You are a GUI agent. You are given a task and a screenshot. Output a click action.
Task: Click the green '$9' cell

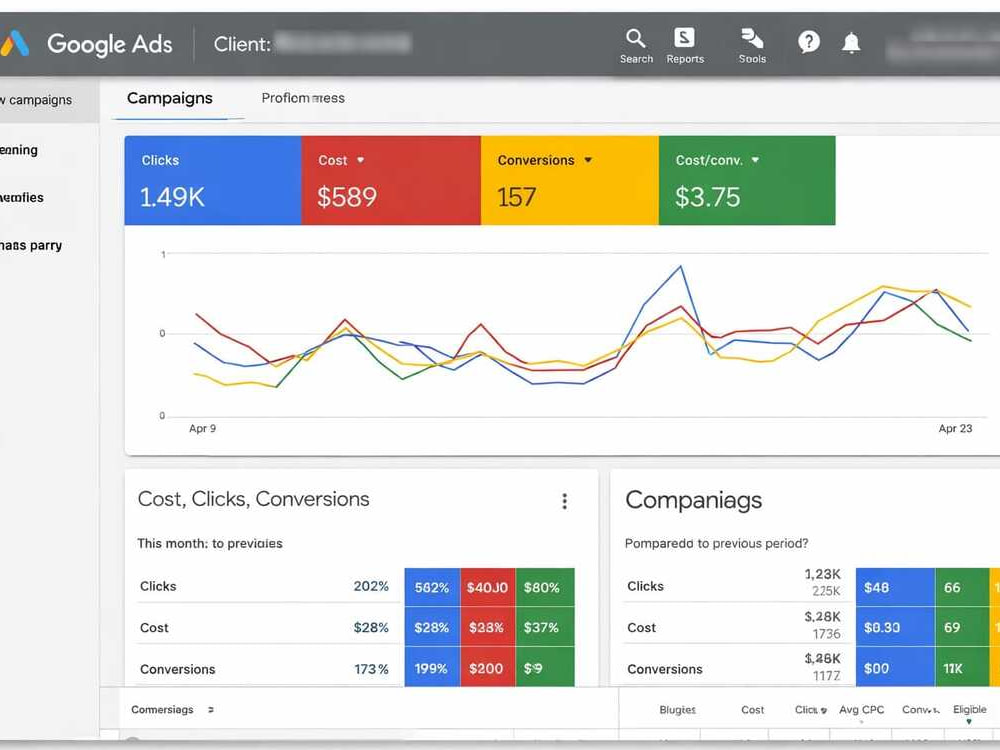tap(545, 668)
